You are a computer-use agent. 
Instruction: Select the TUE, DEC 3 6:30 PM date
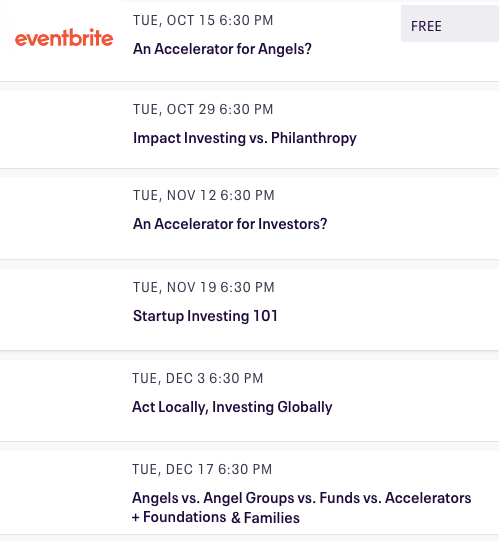[198, 379]
